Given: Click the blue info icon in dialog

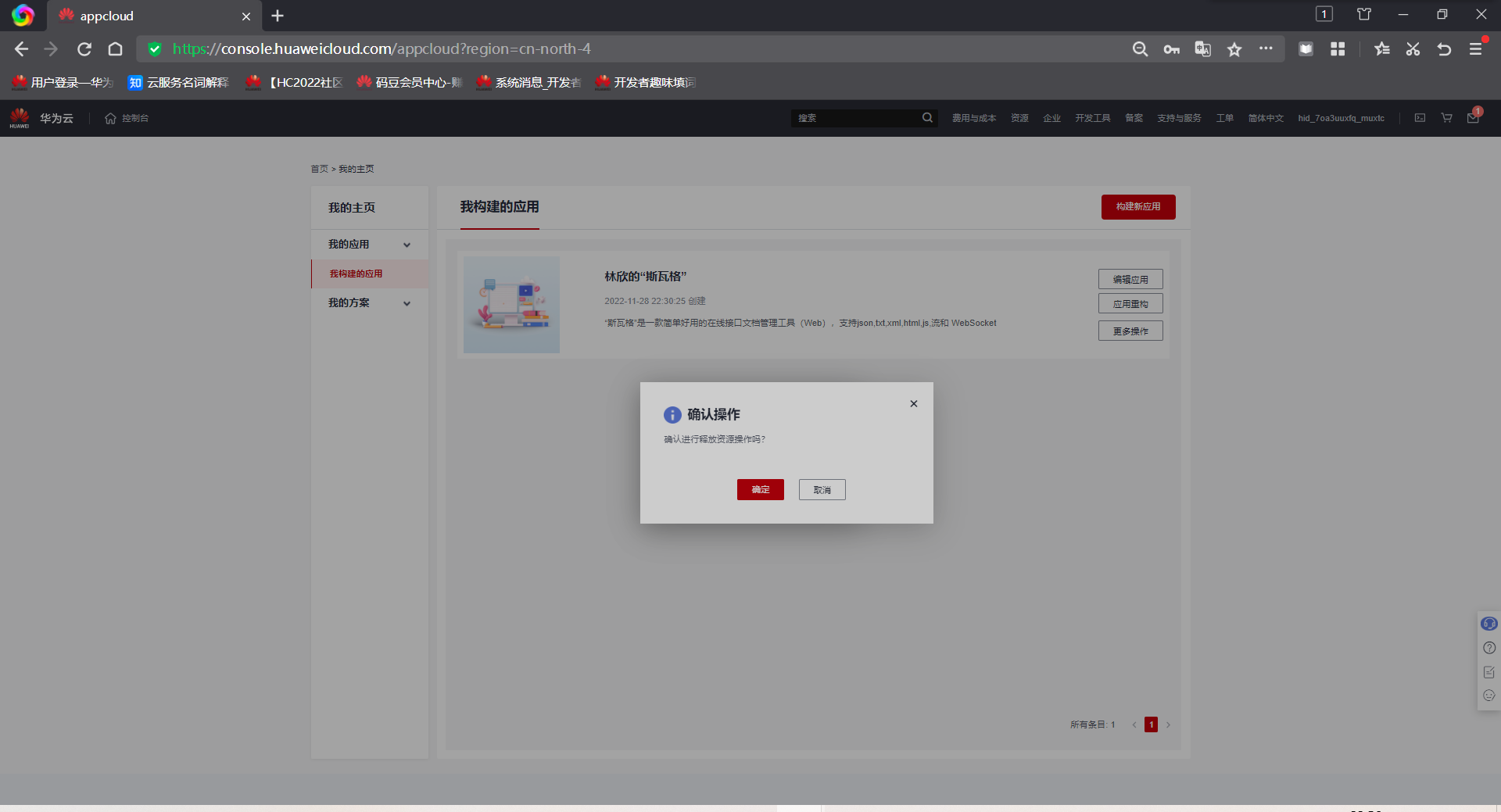Looking at the screenshot, I should [x=672, y=415].
